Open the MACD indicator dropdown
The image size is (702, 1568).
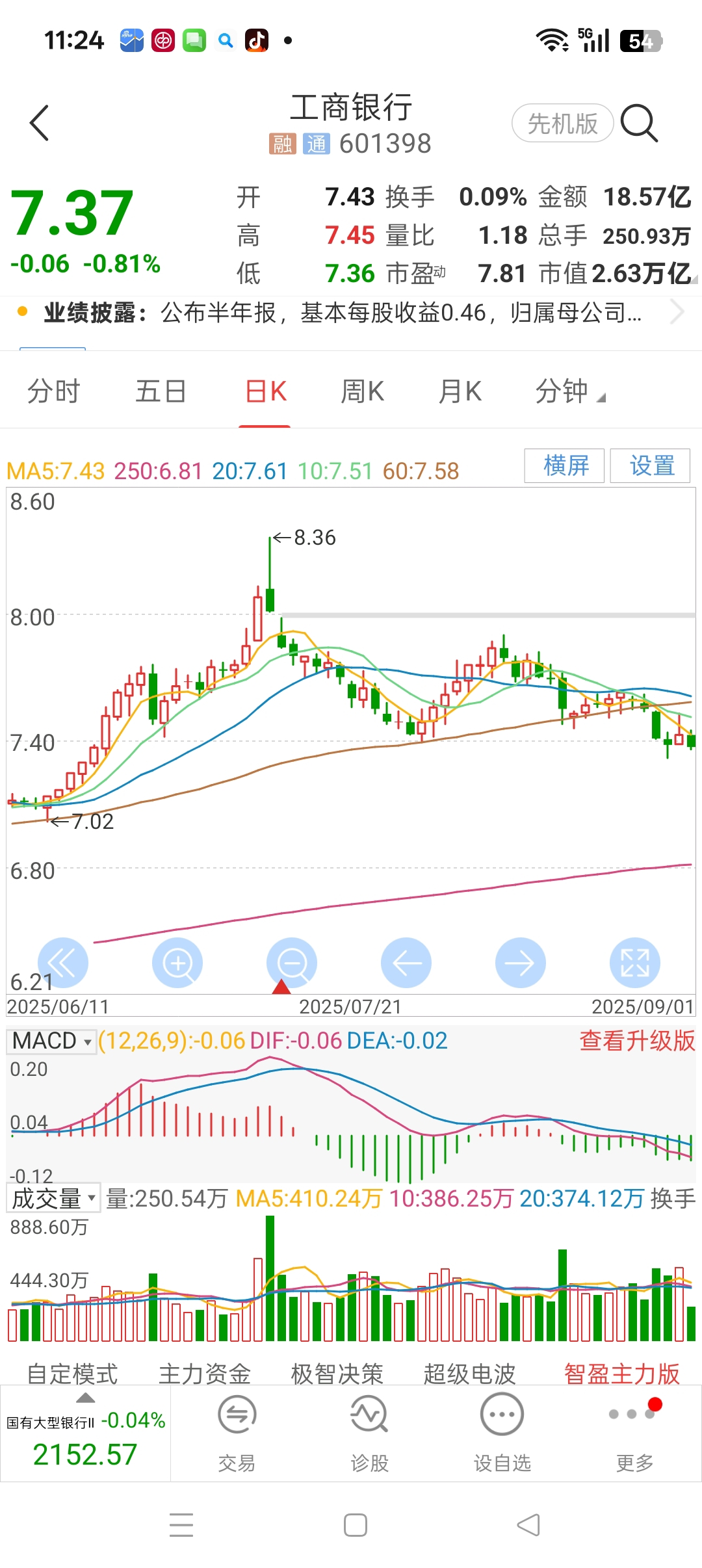click(x=51, y=1041)
